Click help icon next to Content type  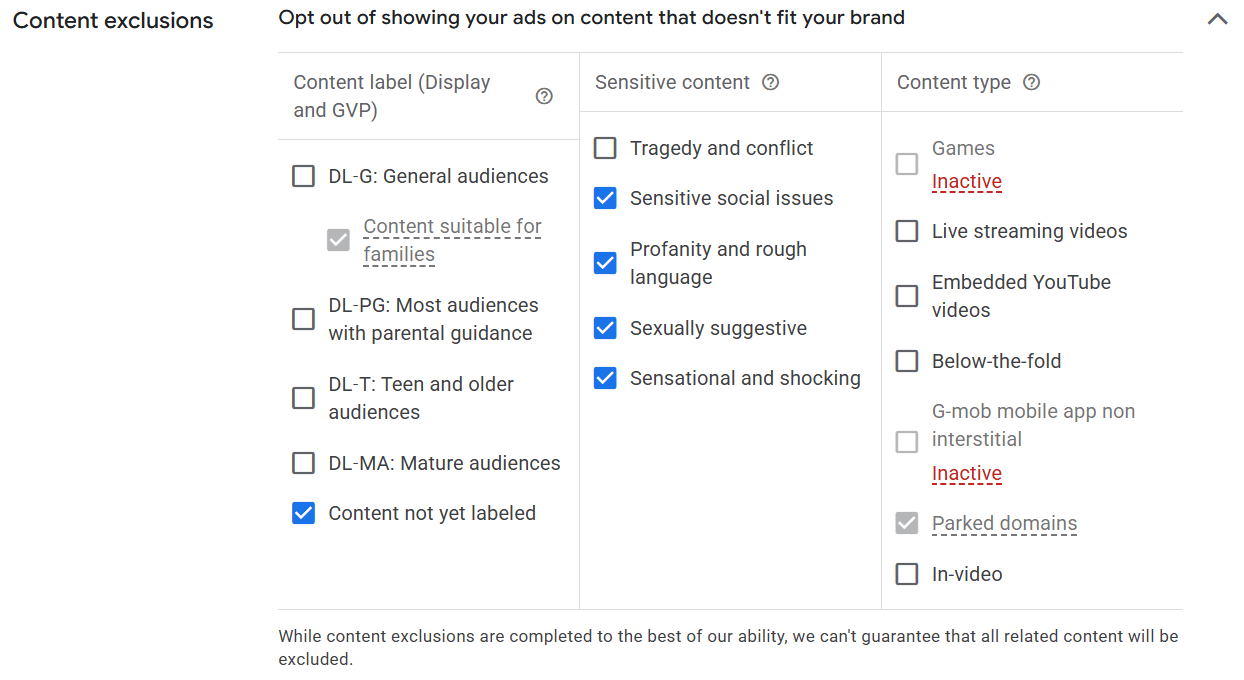coord(1031,82)
